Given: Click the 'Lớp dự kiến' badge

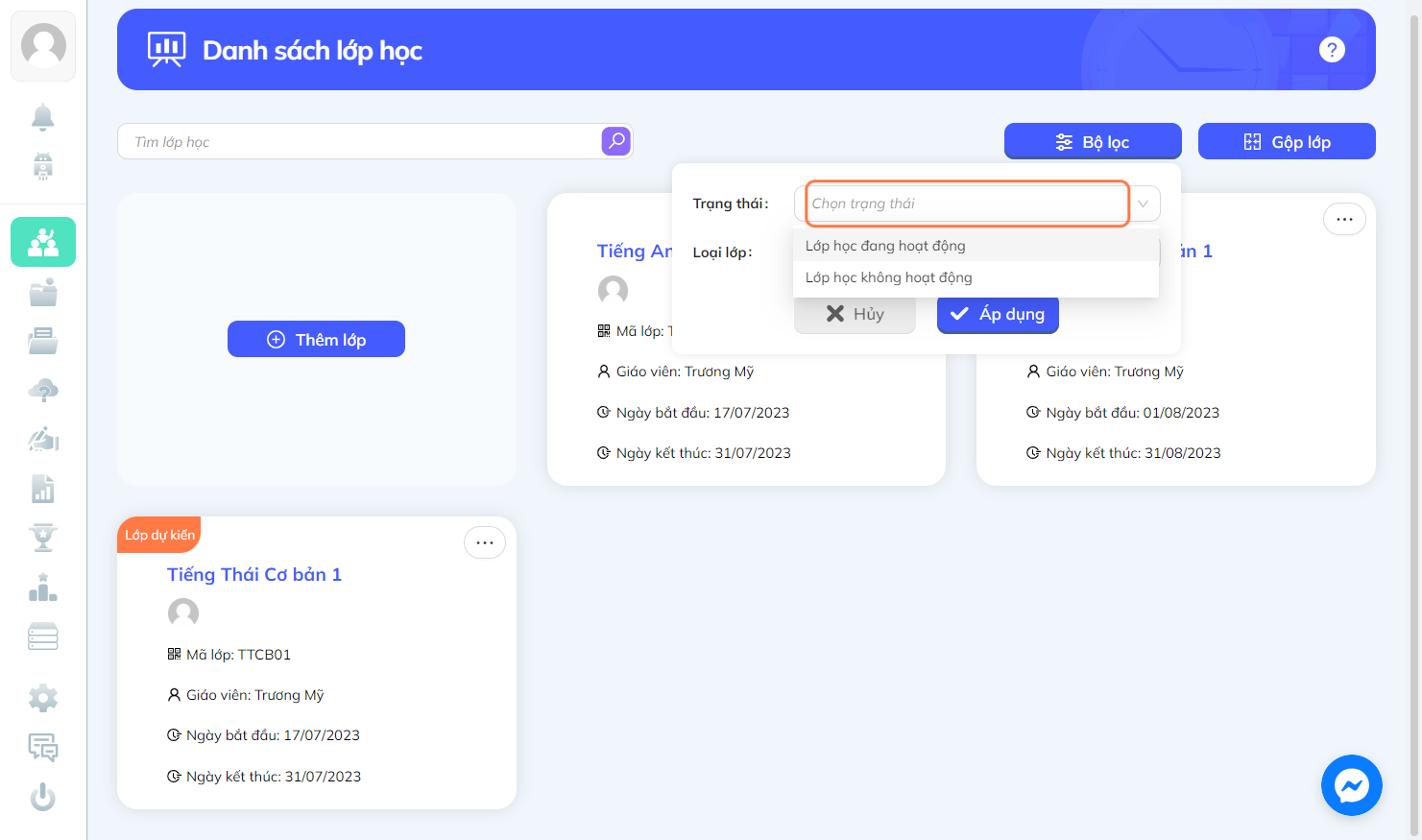Looking at the screenshot, I should click(159, 535).
